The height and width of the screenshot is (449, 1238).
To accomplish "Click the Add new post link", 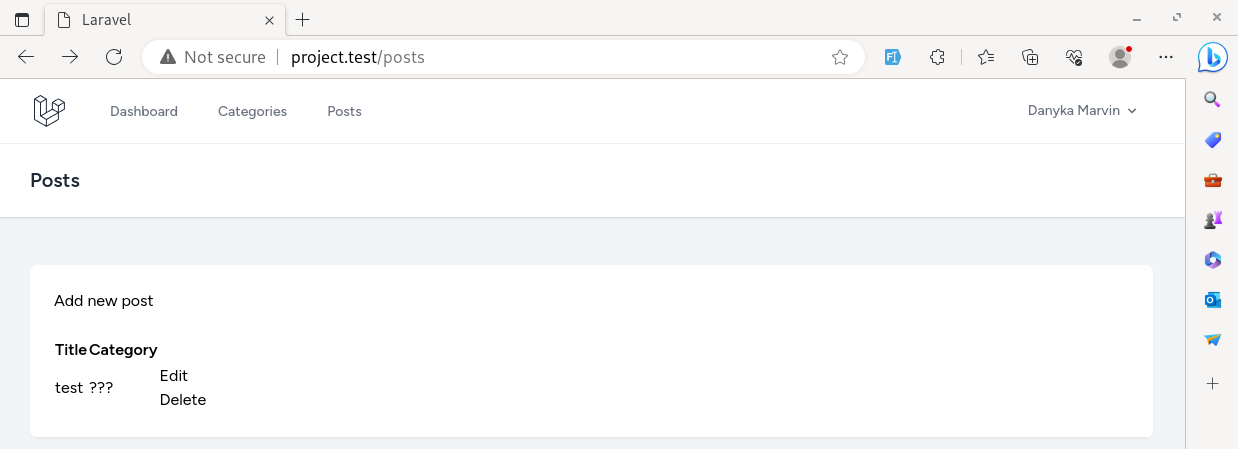I will (104, 300).
